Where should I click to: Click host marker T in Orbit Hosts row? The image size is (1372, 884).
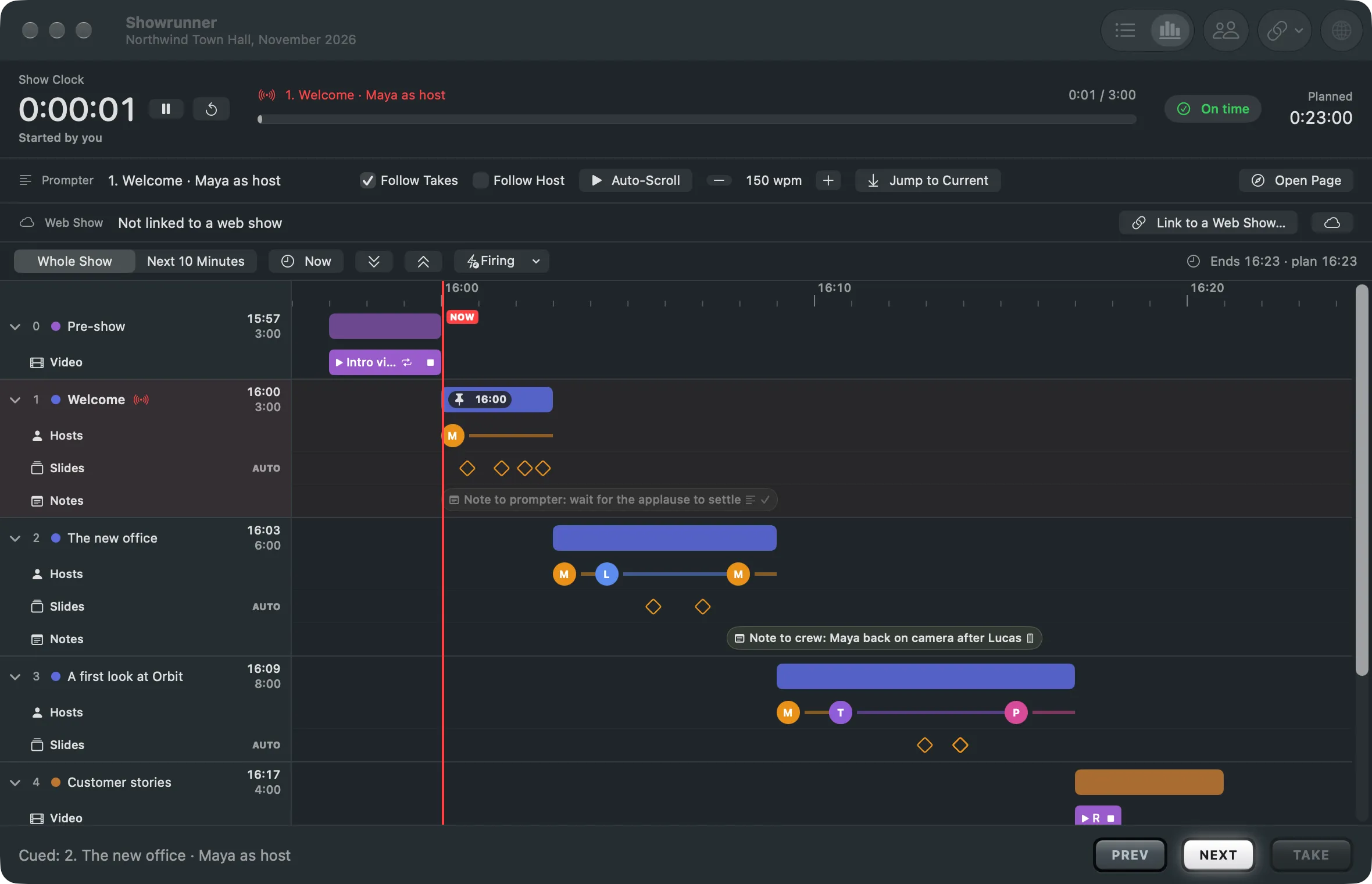click(x=840, y=712)
